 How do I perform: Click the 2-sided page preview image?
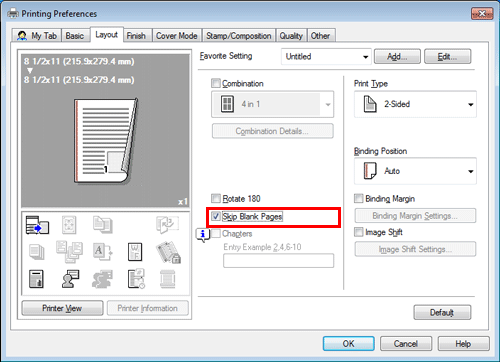pos(106,141)
